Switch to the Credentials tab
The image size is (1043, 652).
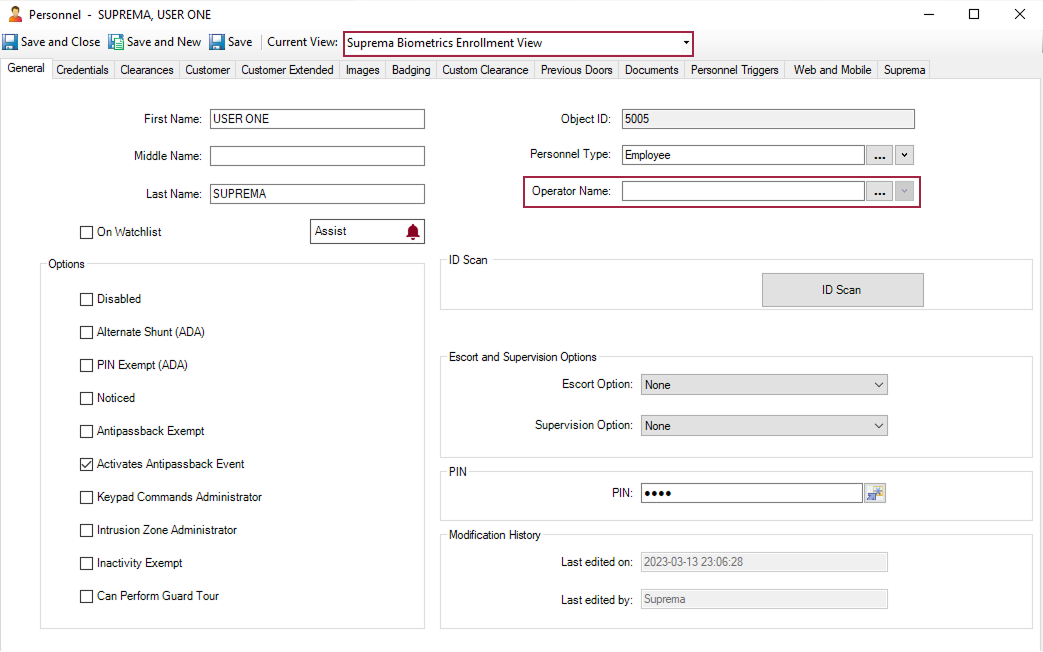pyautogui.click(x=82, y=70)
